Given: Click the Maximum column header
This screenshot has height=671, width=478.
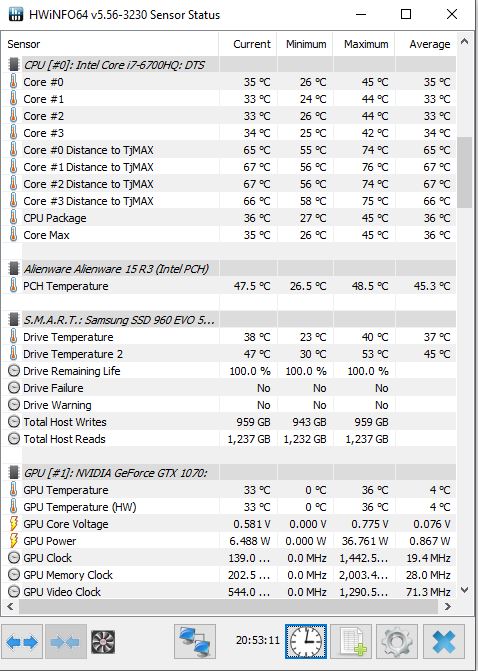Looking at the screenshot, I should pos(364,44).
